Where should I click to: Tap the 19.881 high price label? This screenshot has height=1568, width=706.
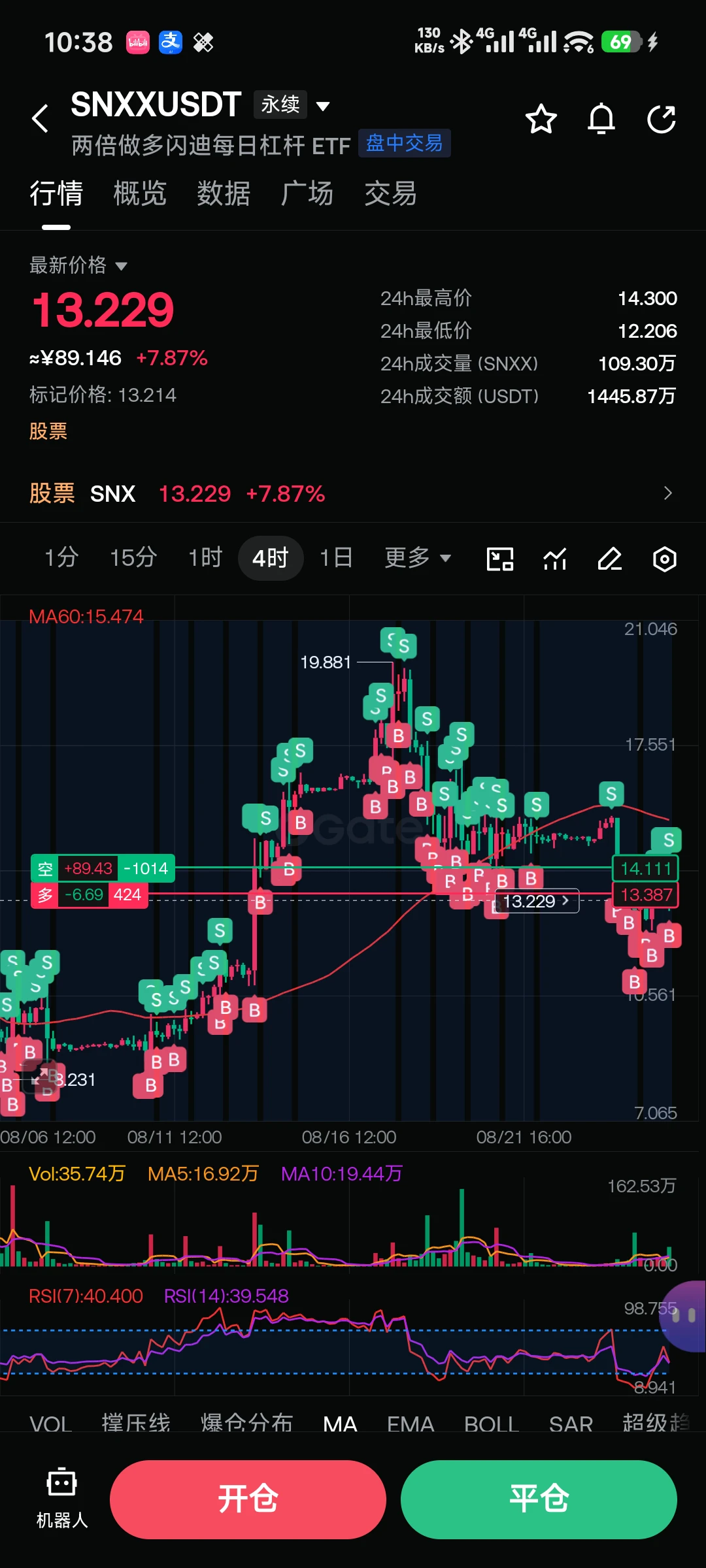click(326, 662)
